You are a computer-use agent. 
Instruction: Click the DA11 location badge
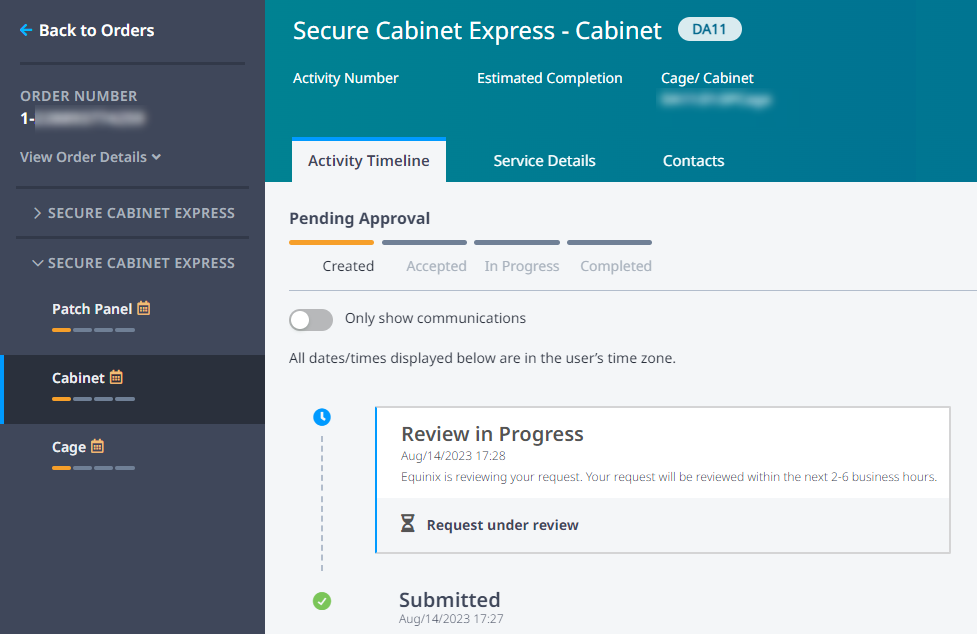pos(710,29)
